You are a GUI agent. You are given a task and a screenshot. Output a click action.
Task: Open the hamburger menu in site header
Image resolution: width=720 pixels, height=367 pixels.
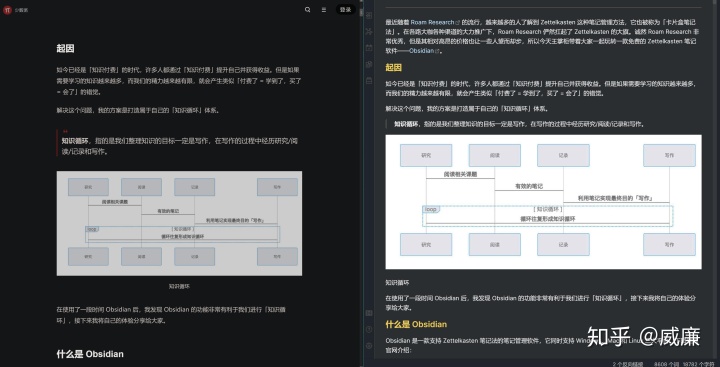pos(324,10)
